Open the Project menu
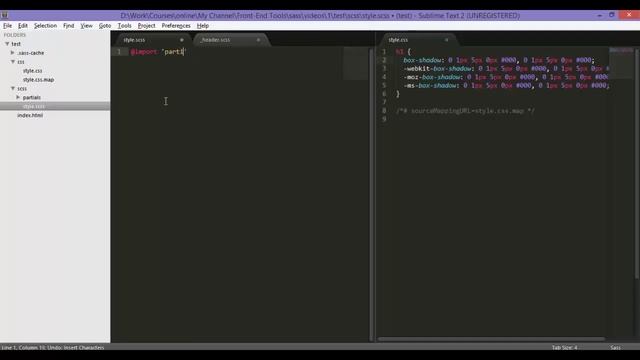The image size is (640, 360). pos(146,25)
